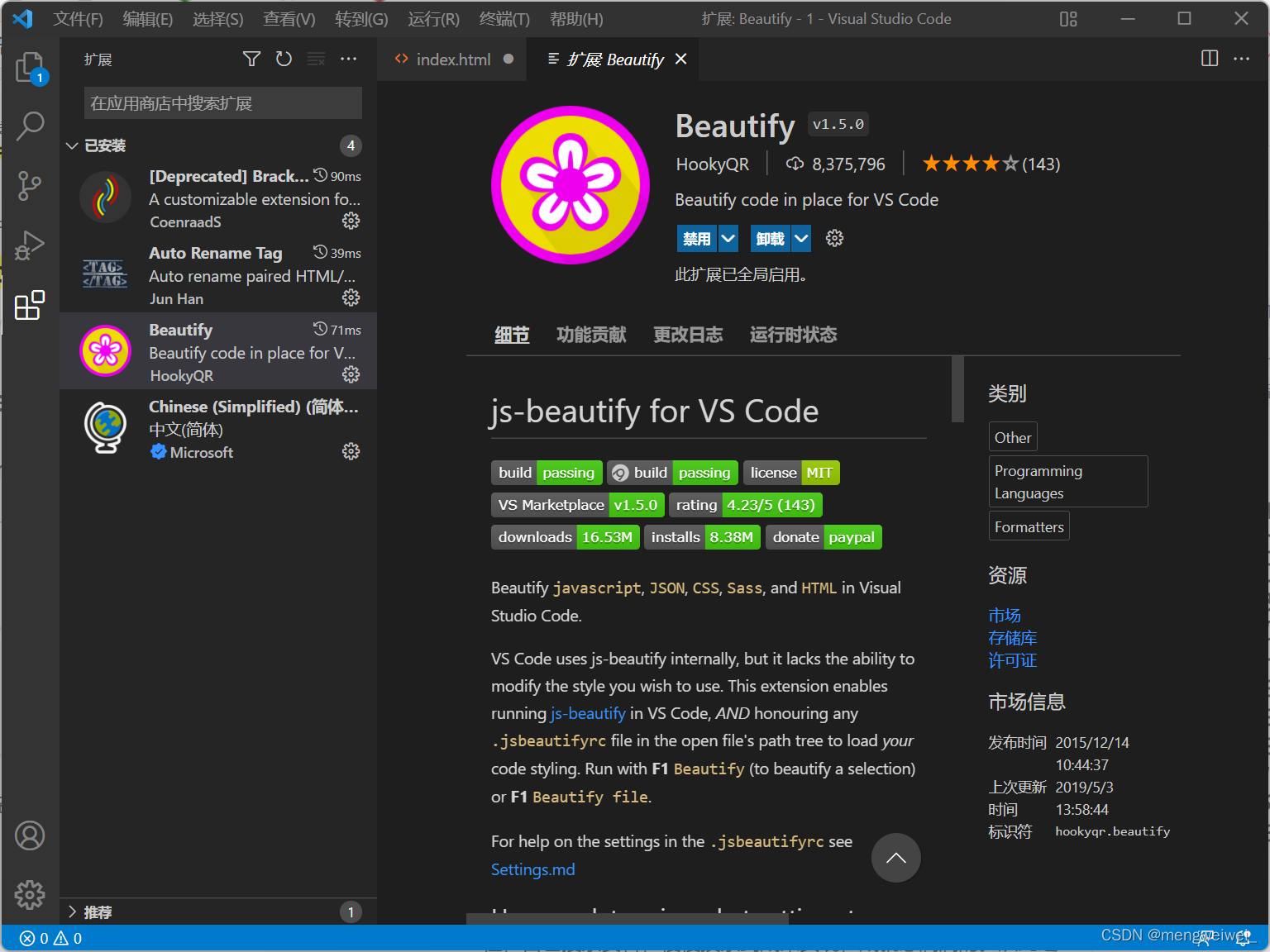Image resolution: width=1270 pixels, height=952 pixels.
Task: Open the 选择(S) menu
Action: pos(218,18)
